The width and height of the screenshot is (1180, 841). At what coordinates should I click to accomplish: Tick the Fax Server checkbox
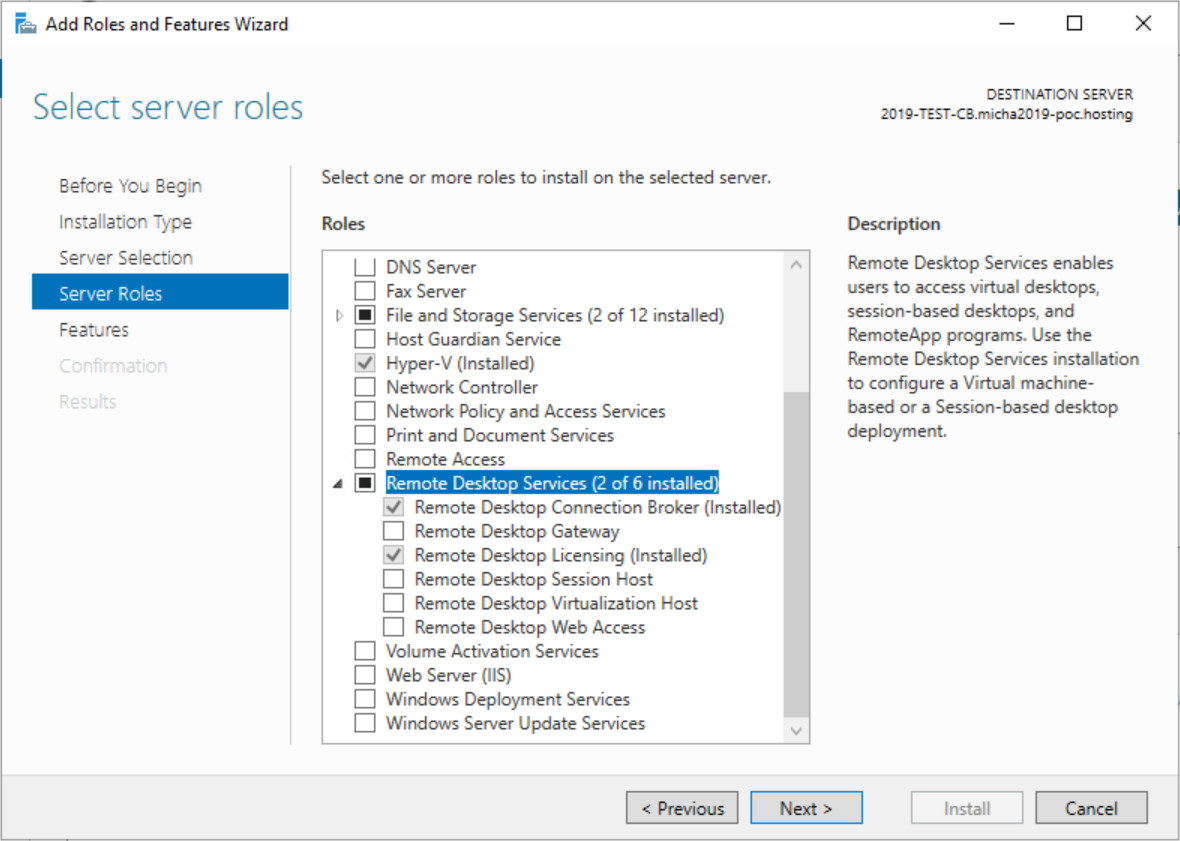(365, 291)
